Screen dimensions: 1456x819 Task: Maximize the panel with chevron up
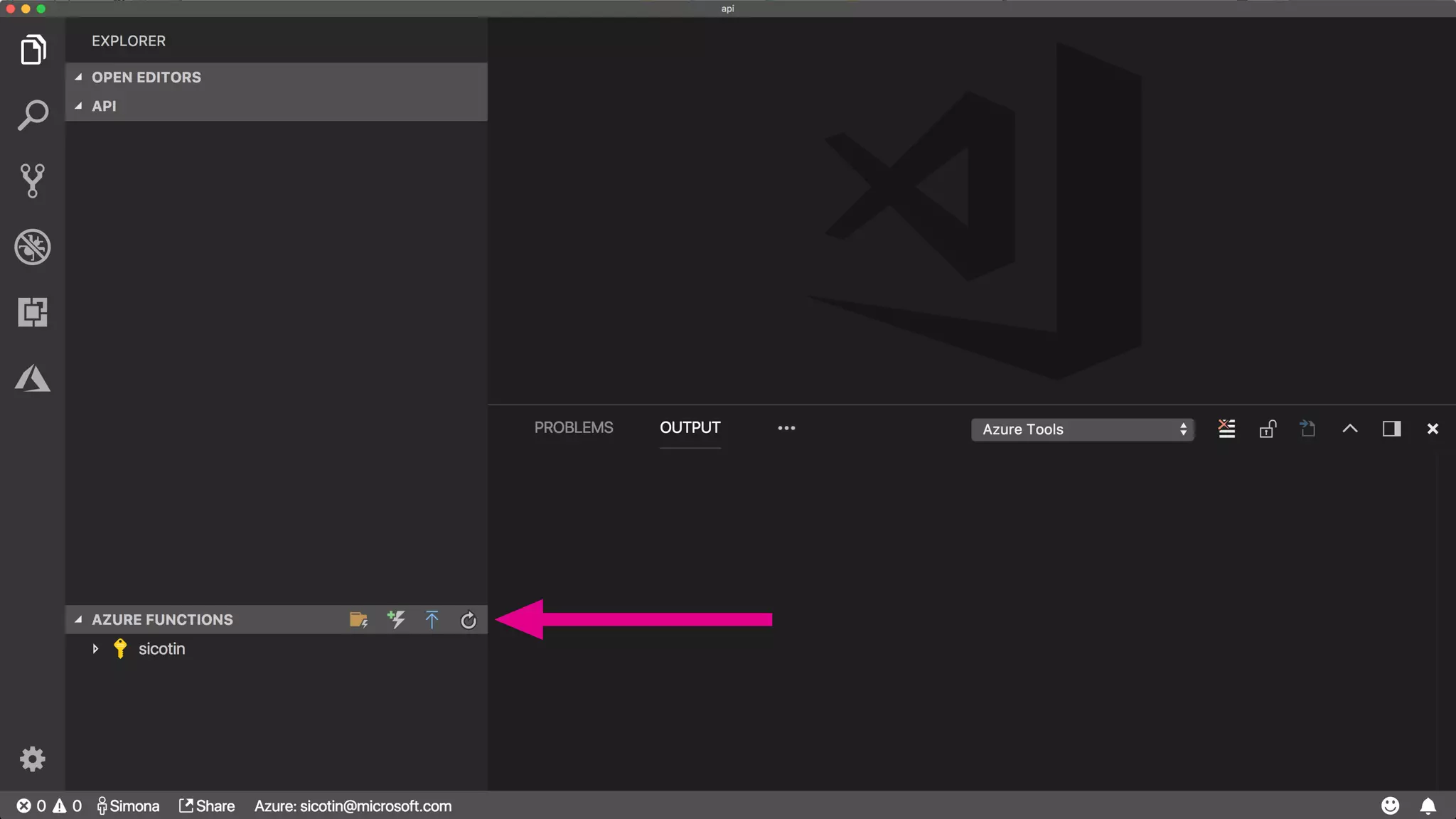click(x=1349, y=429)
